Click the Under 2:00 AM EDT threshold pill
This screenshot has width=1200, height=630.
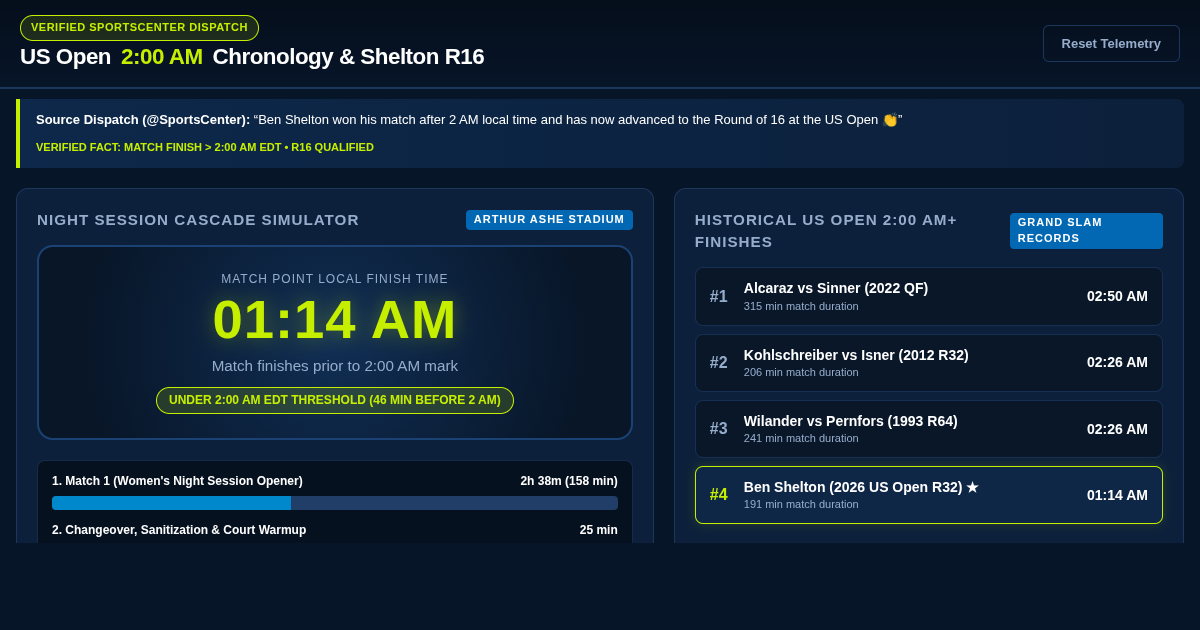[335, 400]
